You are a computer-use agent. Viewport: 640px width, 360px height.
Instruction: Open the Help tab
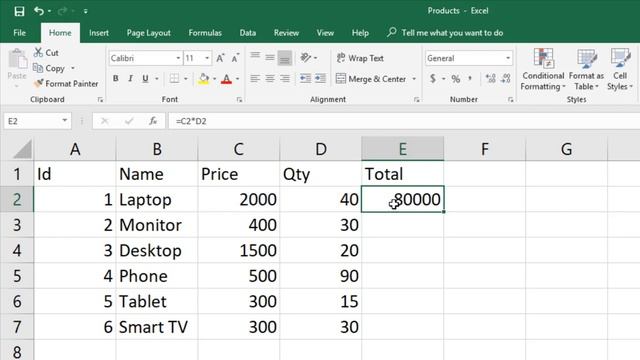click(360, 33)
